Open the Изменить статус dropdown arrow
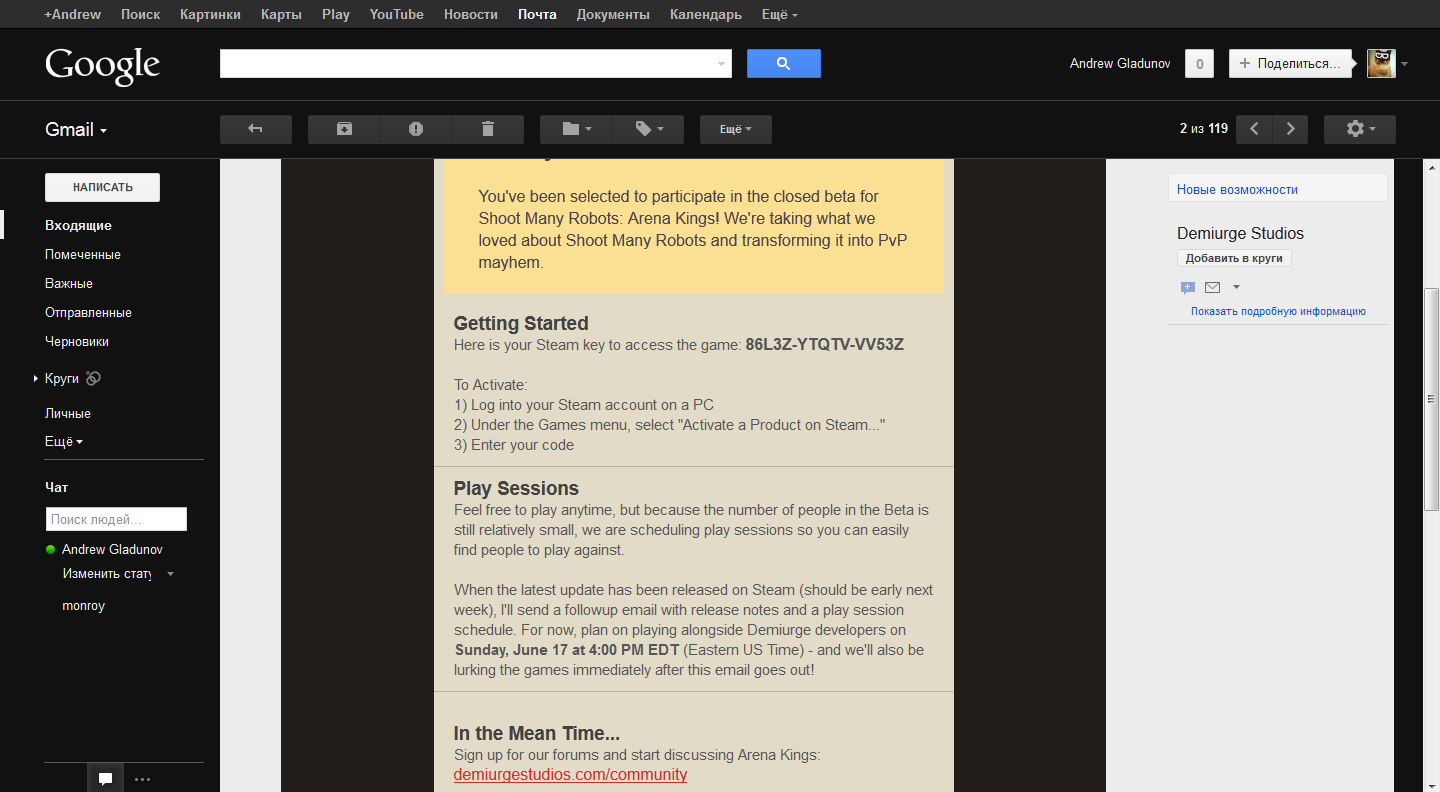This screenshot has width=1440, height=792. click(x=170, y=574)
